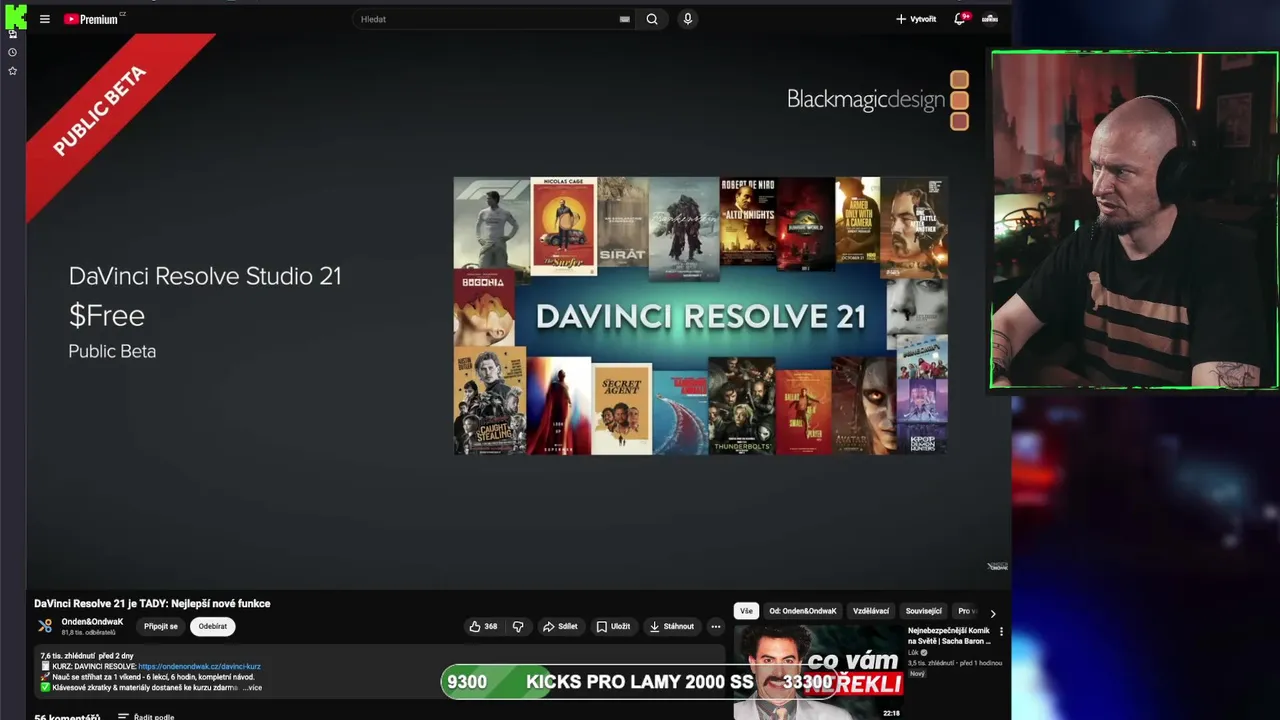Click the green Kick logo overlay
Image resolution: width=1280 pixels, height=720 pixels.
[x=14, y=16]
